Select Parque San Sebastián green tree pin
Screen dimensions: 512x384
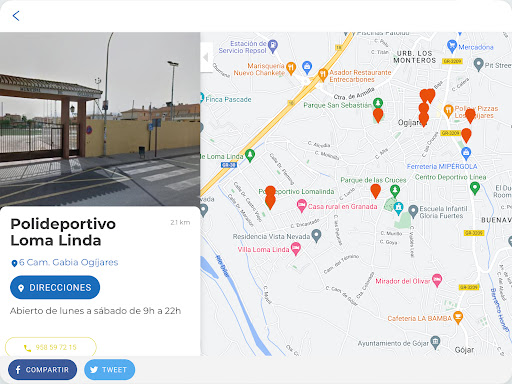378,103
